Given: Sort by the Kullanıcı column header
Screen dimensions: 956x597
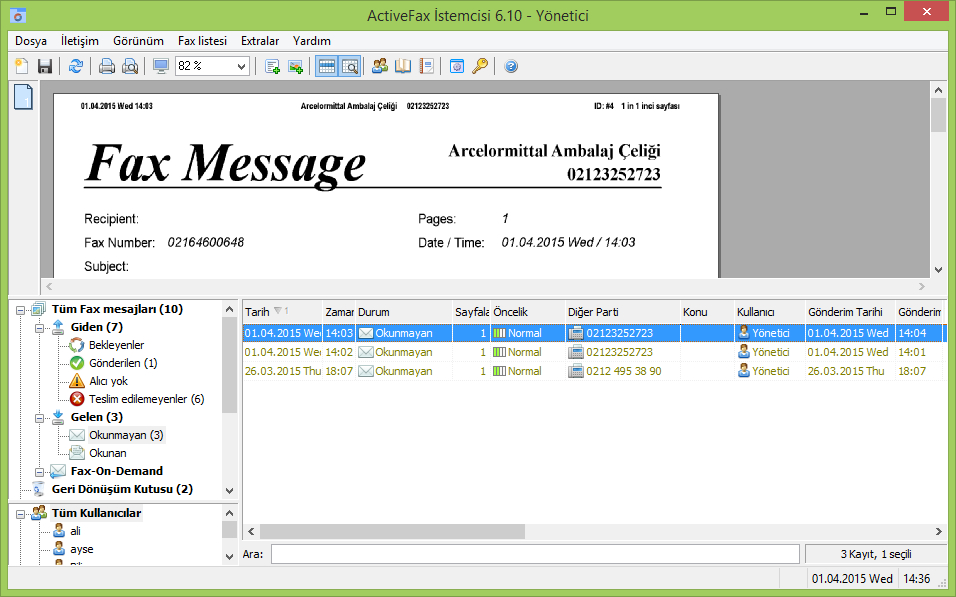Looking at the screenshot, I should (769, 312).
